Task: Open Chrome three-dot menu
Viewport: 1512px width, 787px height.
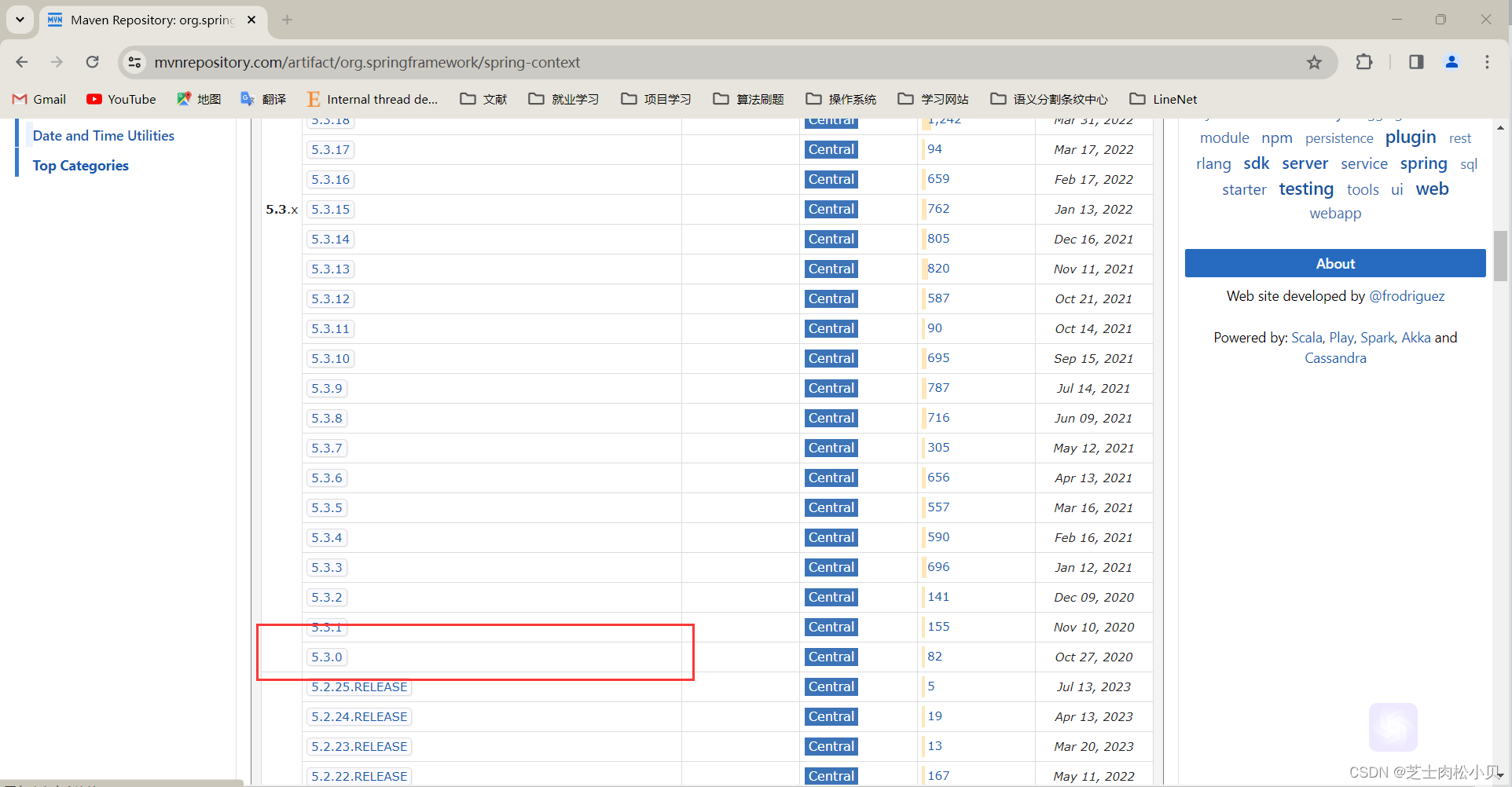Action: [x=1487, y=62]
